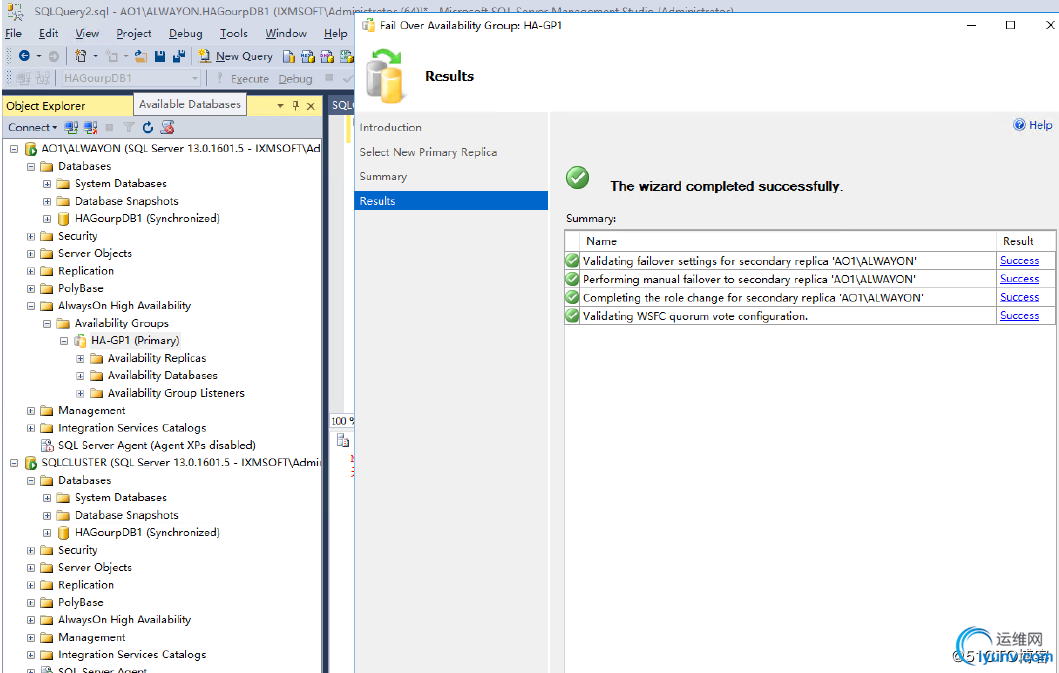Click the Help link in the wizard
Viewport: 1059px width, 673px height.
click(1040, 124)
